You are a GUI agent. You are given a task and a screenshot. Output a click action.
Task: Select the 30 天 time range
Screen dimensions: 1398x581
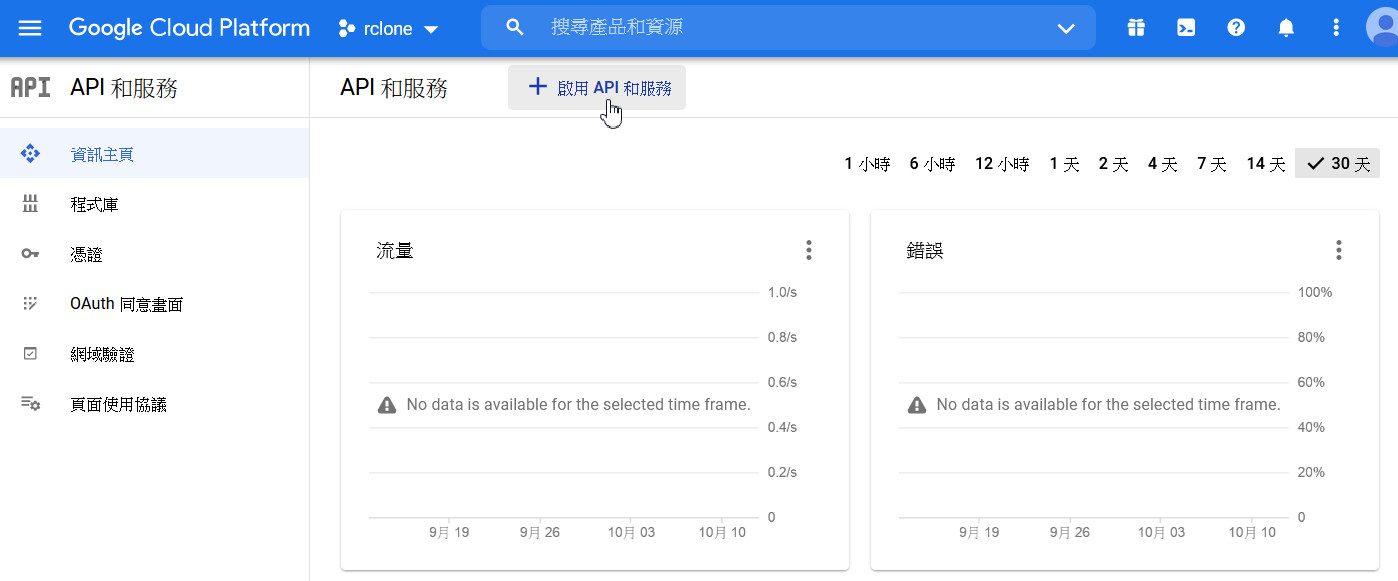point(1338,164)
